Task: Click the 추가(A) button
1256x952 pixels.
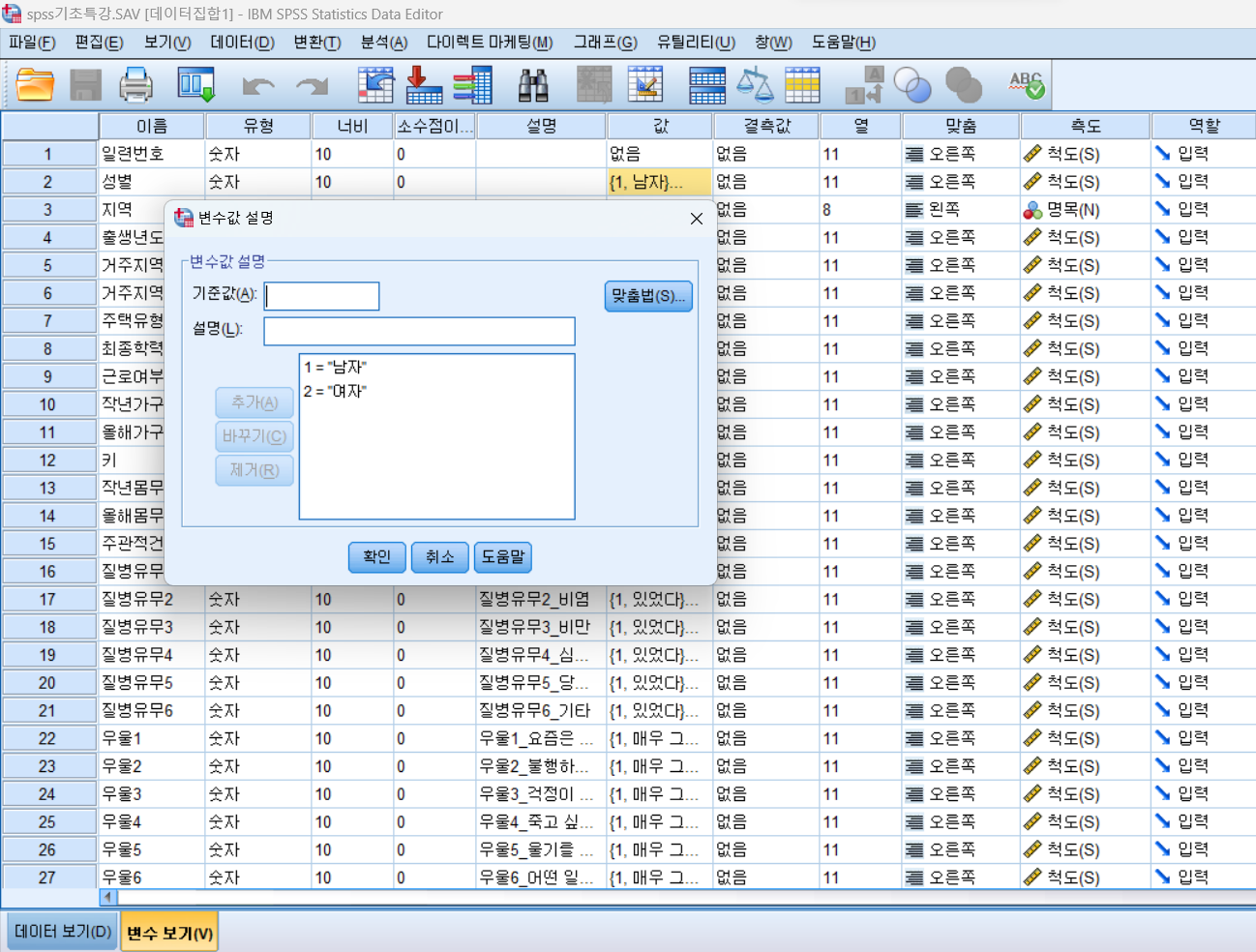Action: 254,402
